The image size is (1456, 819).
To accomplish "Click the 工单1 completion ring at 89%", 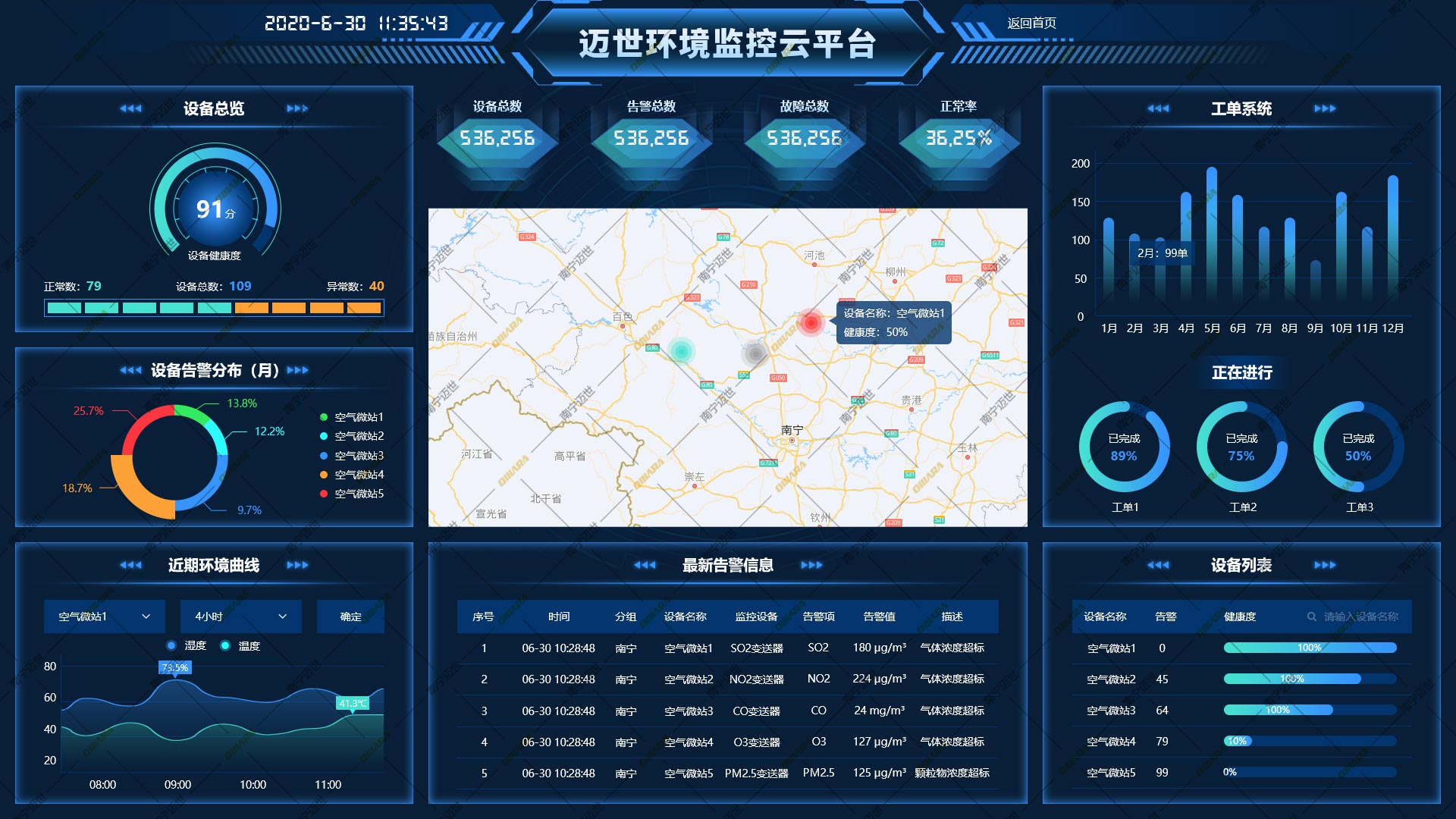I will [x=1125, y=447].
